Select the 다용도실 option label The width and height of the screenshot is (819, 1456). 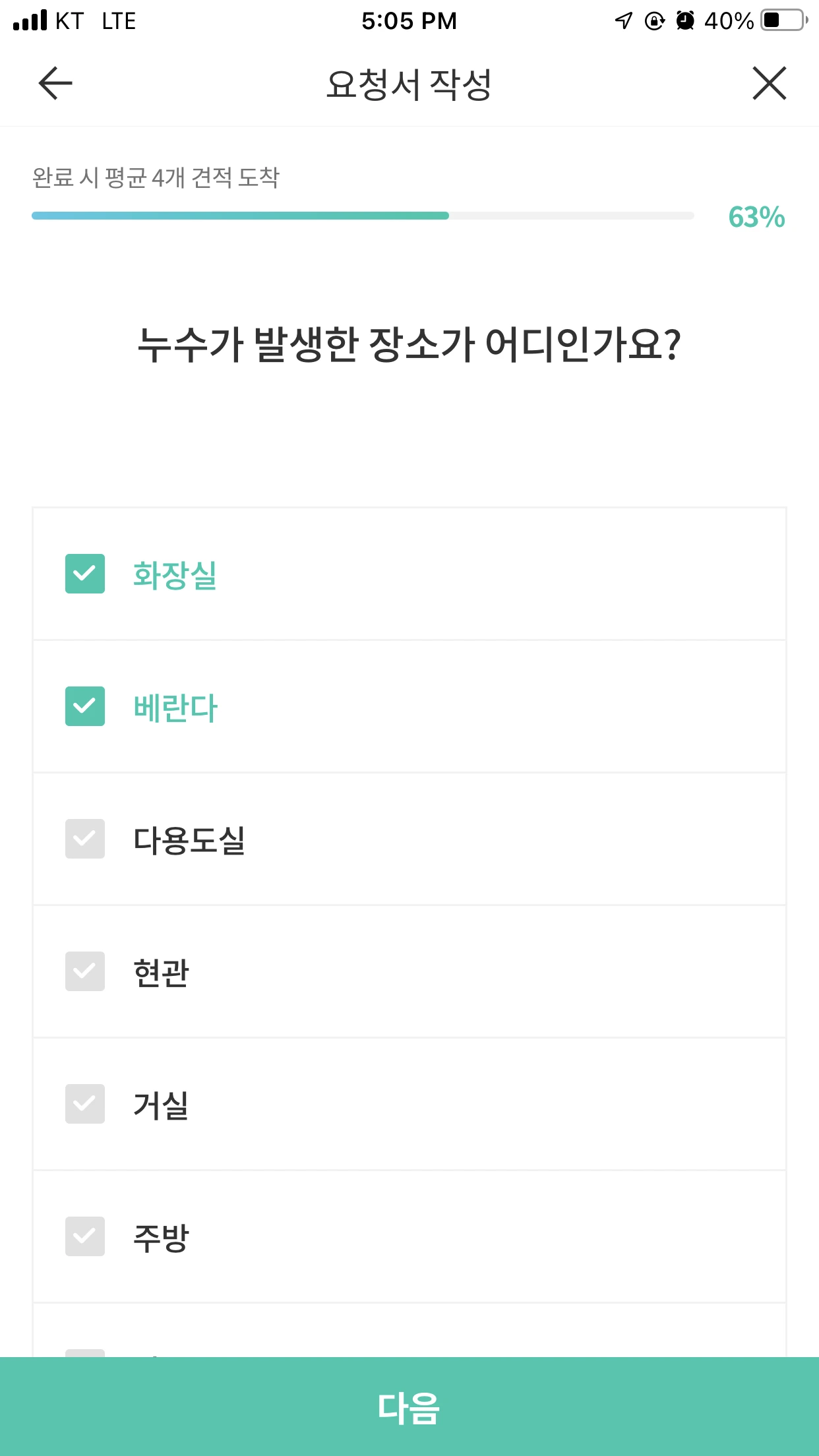pyautogui.click(x=189, y=840)
